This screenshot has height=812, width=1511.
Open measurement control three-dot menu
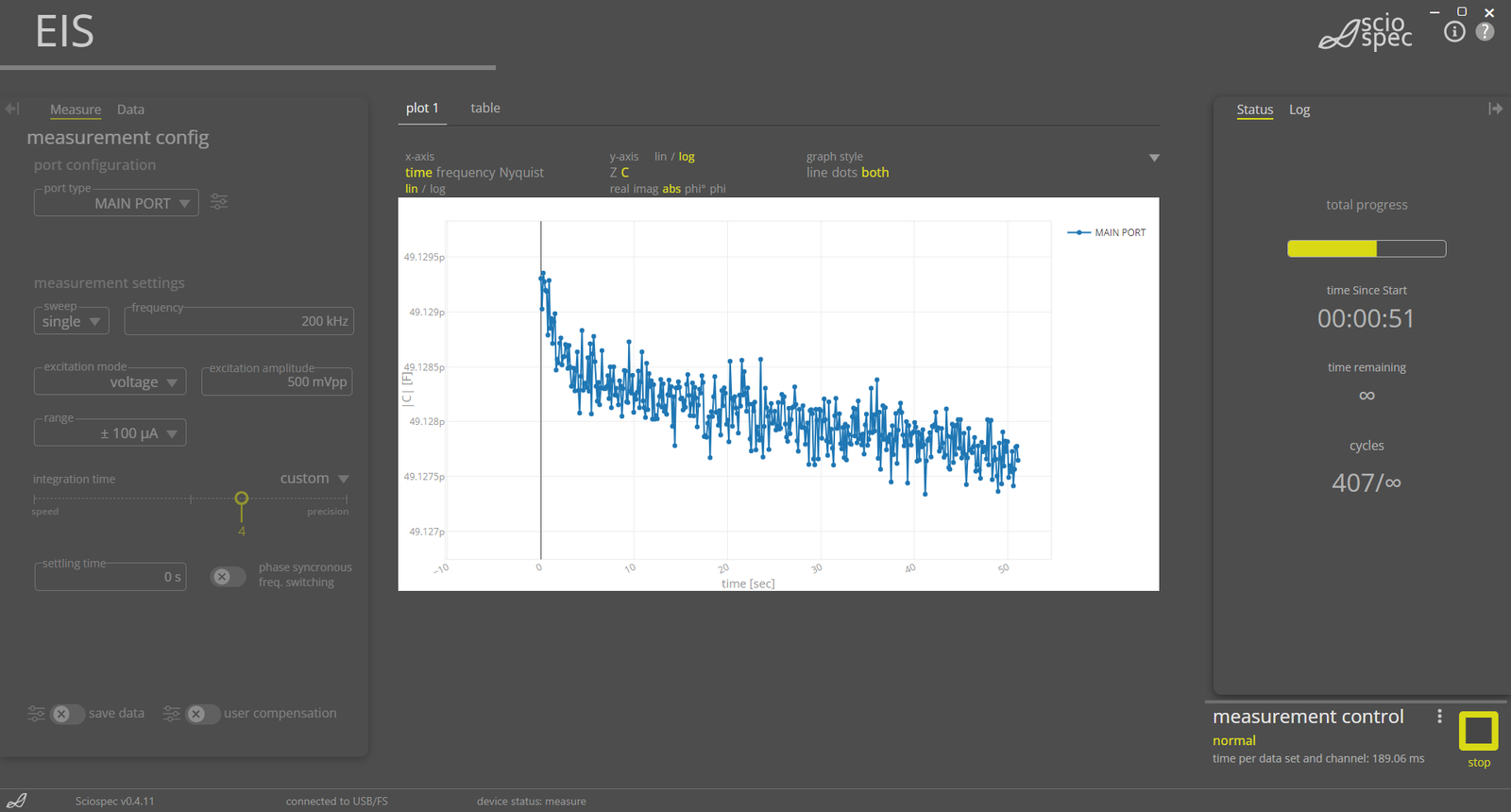click(1439, 717)
